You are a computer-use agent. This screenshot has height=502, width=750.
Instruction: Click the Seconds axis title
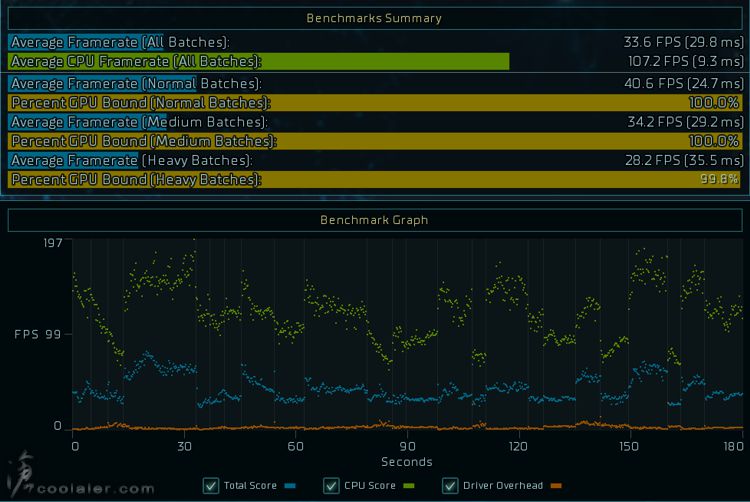click(407, 462)
